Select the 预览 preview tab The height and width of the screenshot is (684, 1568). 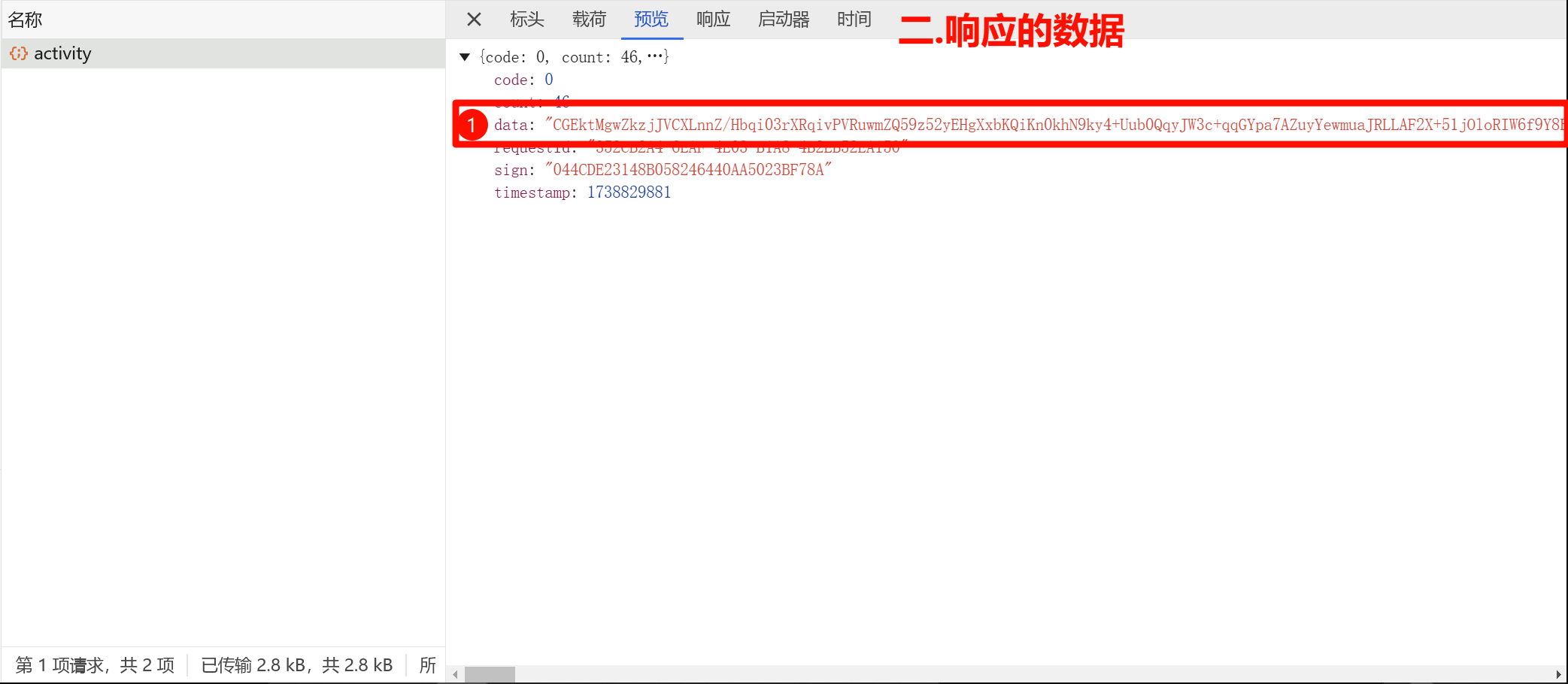click(x=651, y=20)
